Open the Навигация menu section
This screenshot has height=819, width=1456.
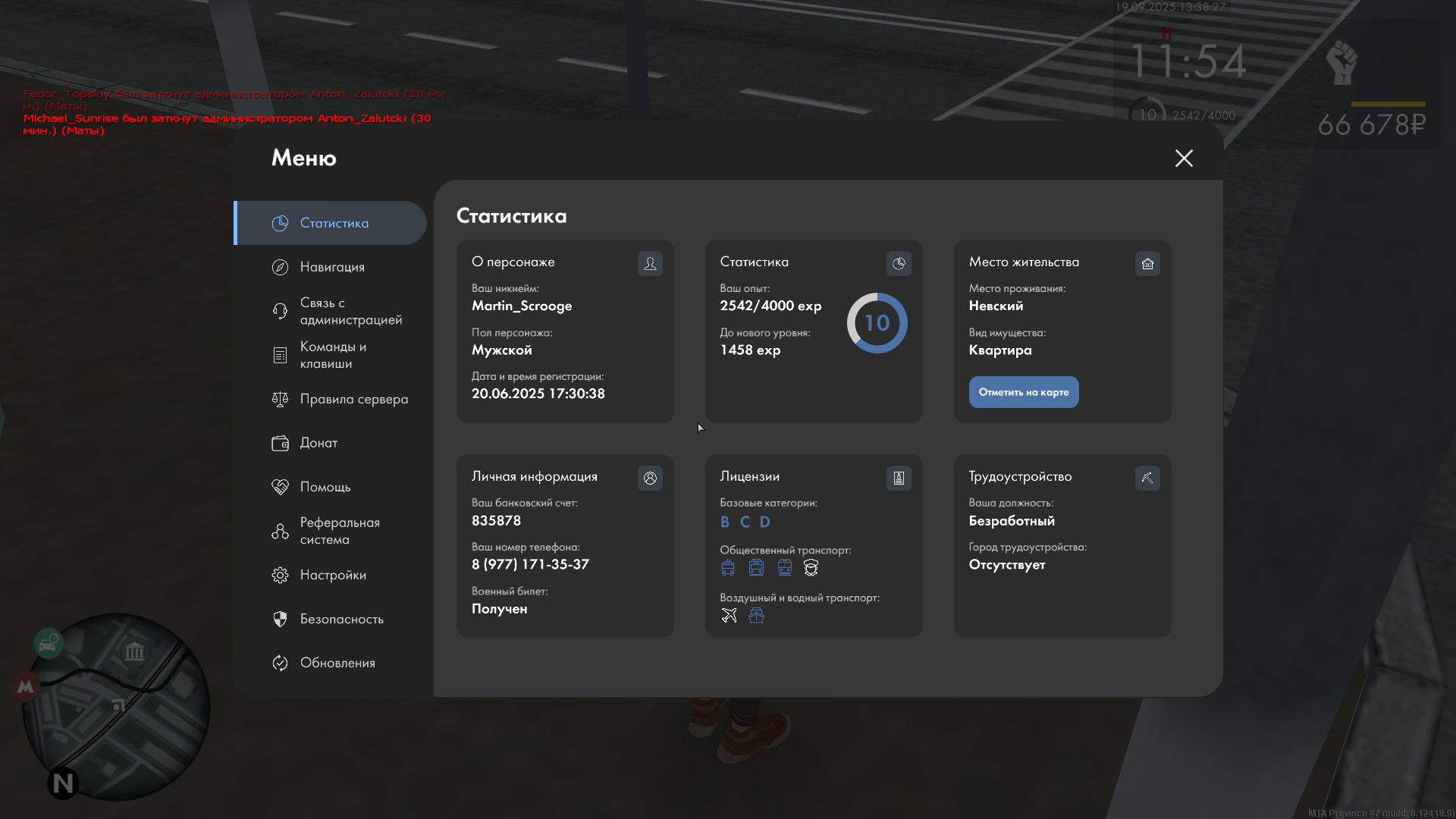point(331,267)
